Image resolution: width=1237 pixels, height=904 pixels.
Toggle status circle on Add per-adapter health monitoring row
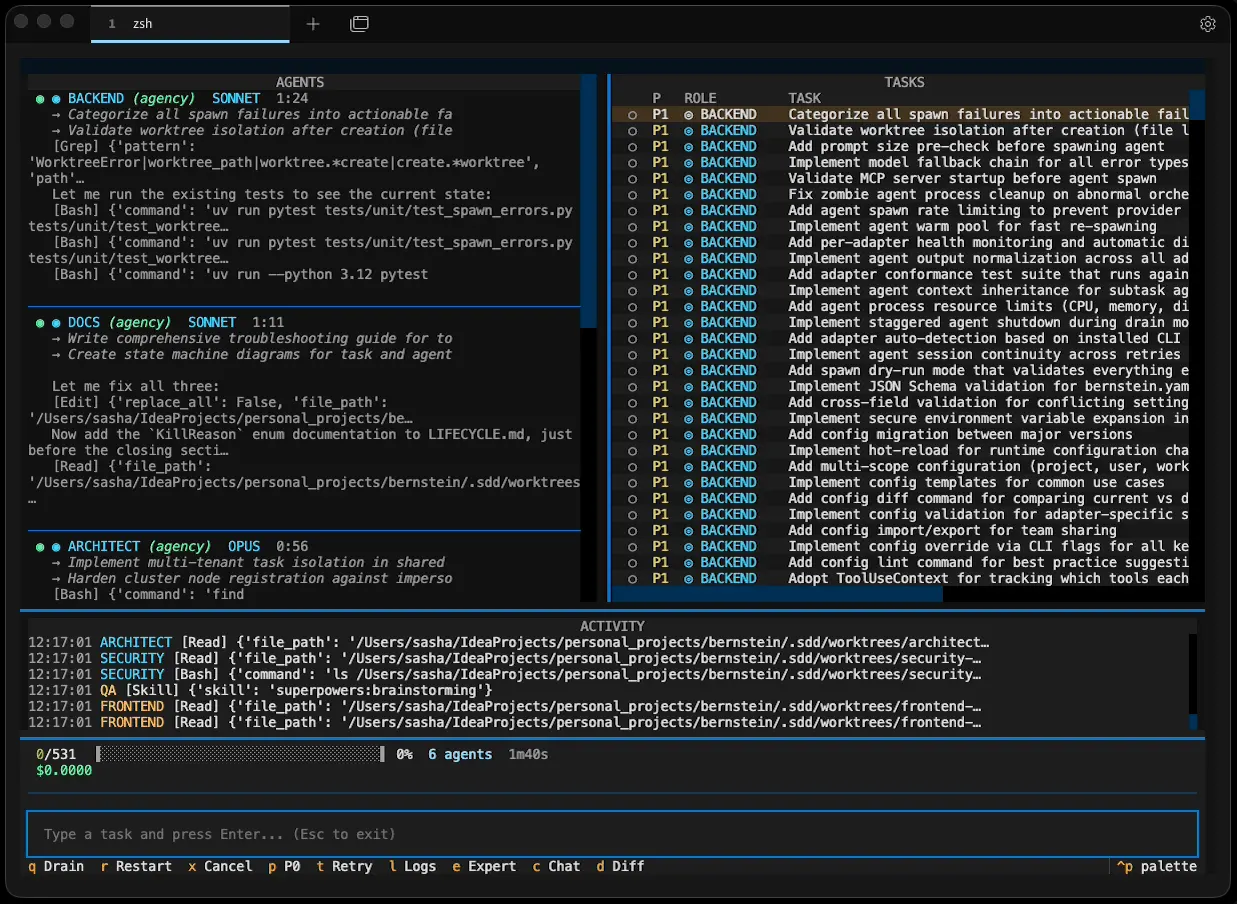[x=632, y=243]
